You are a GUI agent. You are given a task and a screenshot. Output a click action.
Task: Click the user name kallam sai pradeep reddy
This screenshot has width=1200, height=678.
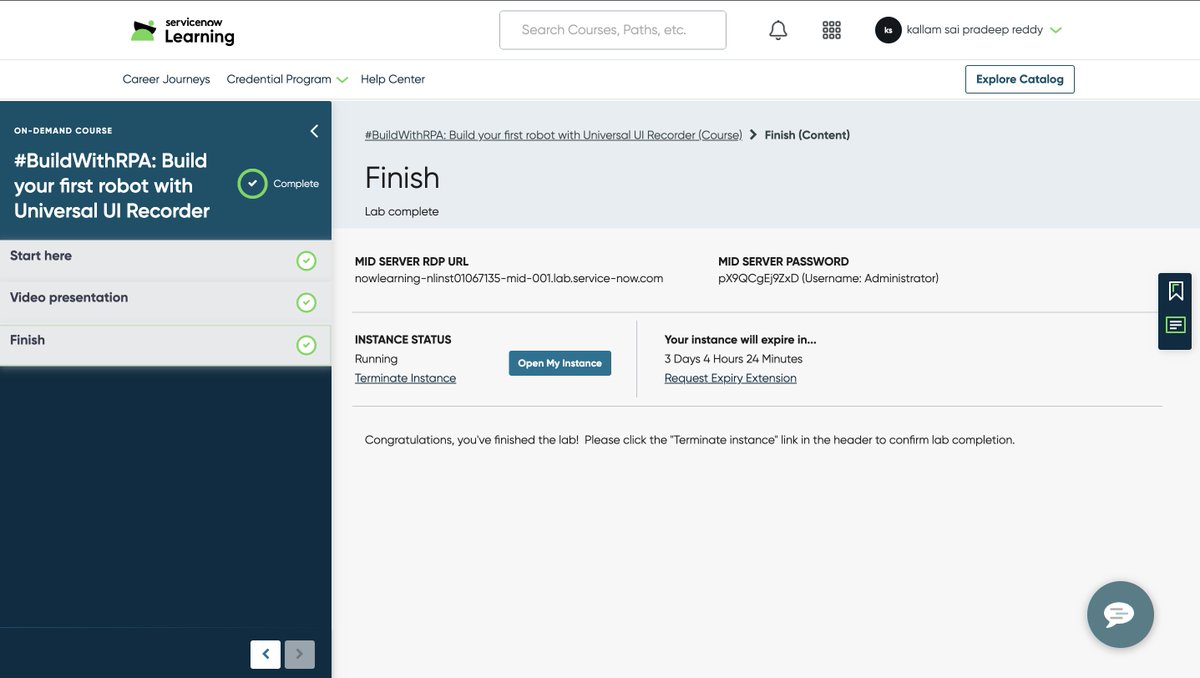[x=975, y=30]
